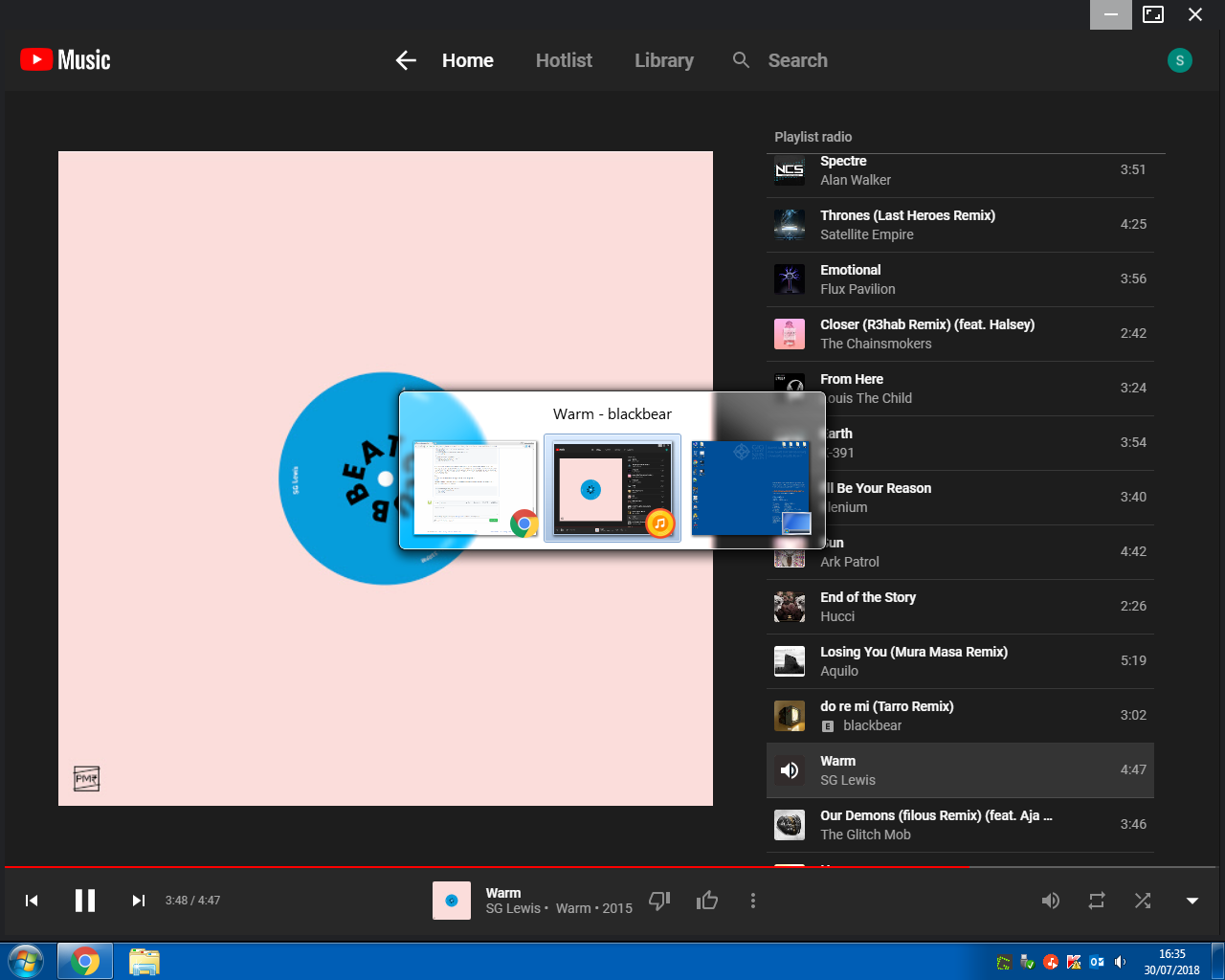Open artist Satellite Empire
This screenshot has width=1225, height=980.
(x=867, y=234)
